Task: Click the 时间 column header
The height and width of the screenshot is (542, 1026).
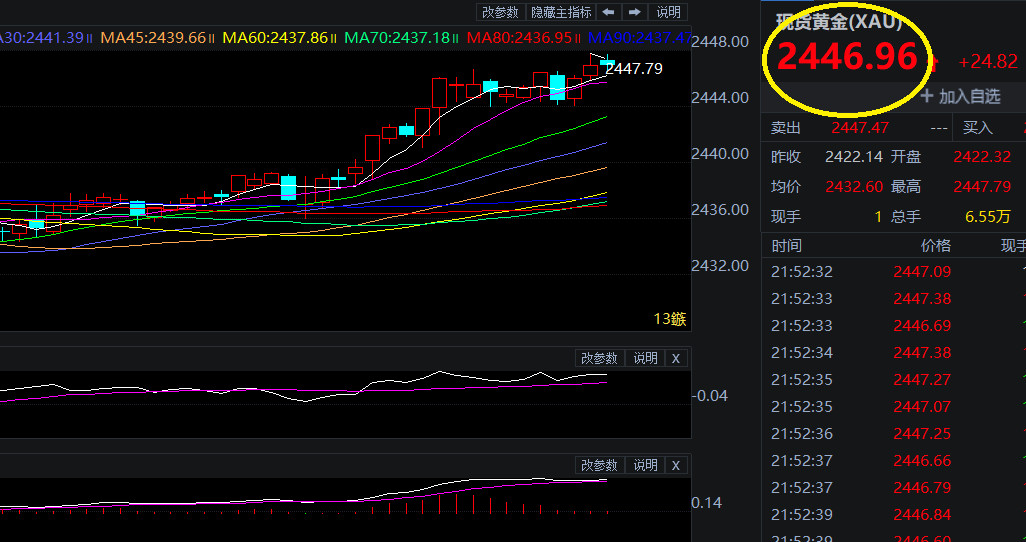Action: tap(786, 245)
